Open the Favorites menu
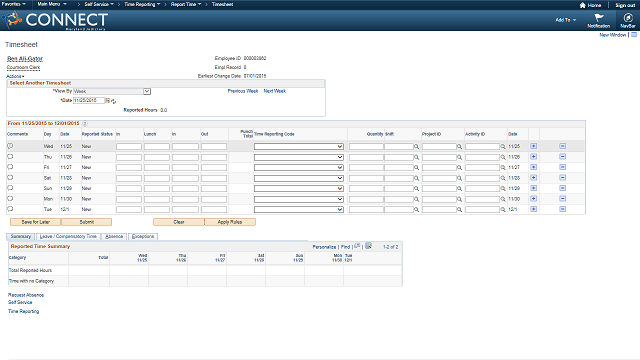This screenshot has width=640, height=360. 13,4
